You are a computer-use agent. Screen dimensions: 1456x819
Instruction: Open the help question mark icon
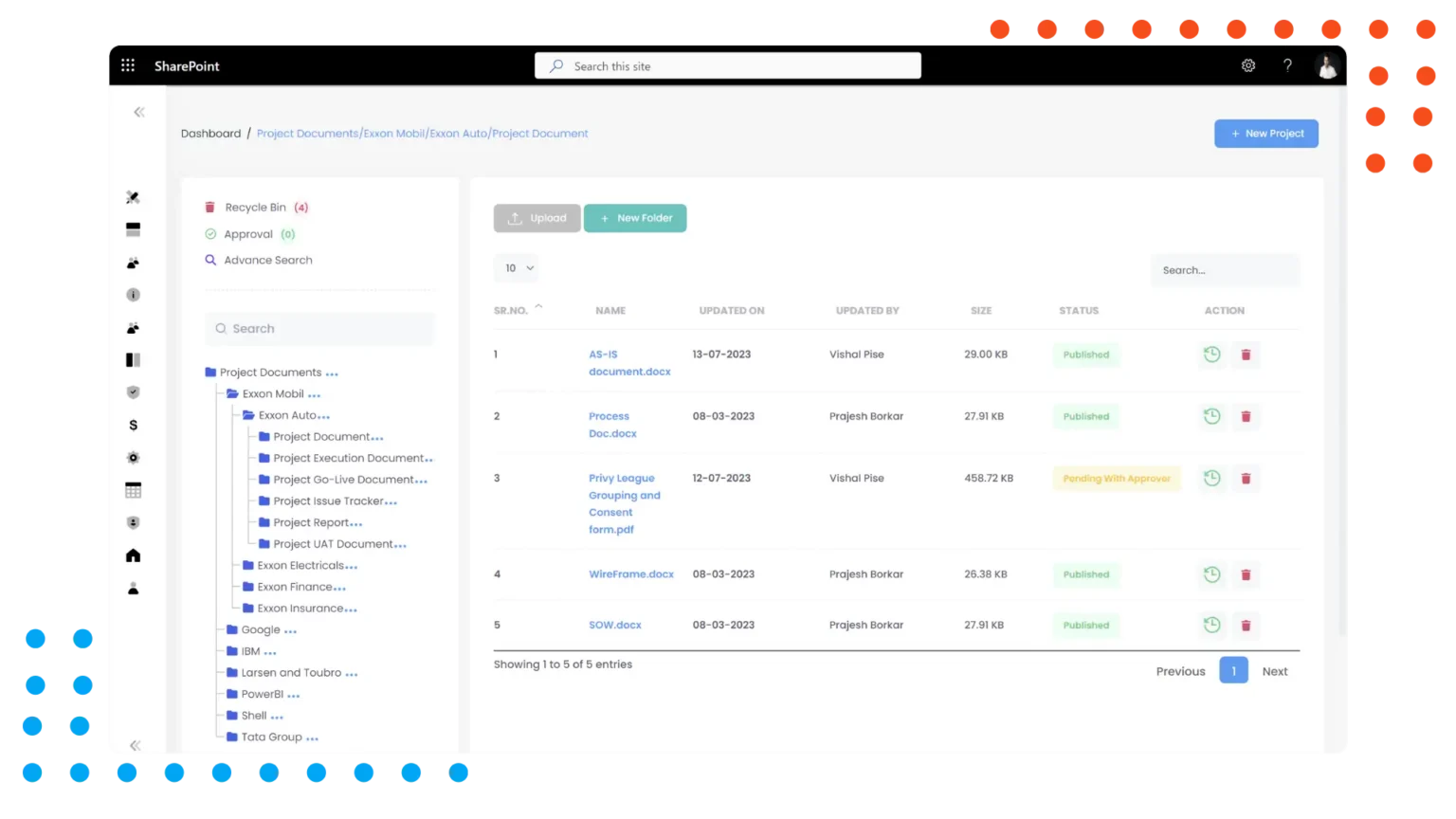[1287, 65]
